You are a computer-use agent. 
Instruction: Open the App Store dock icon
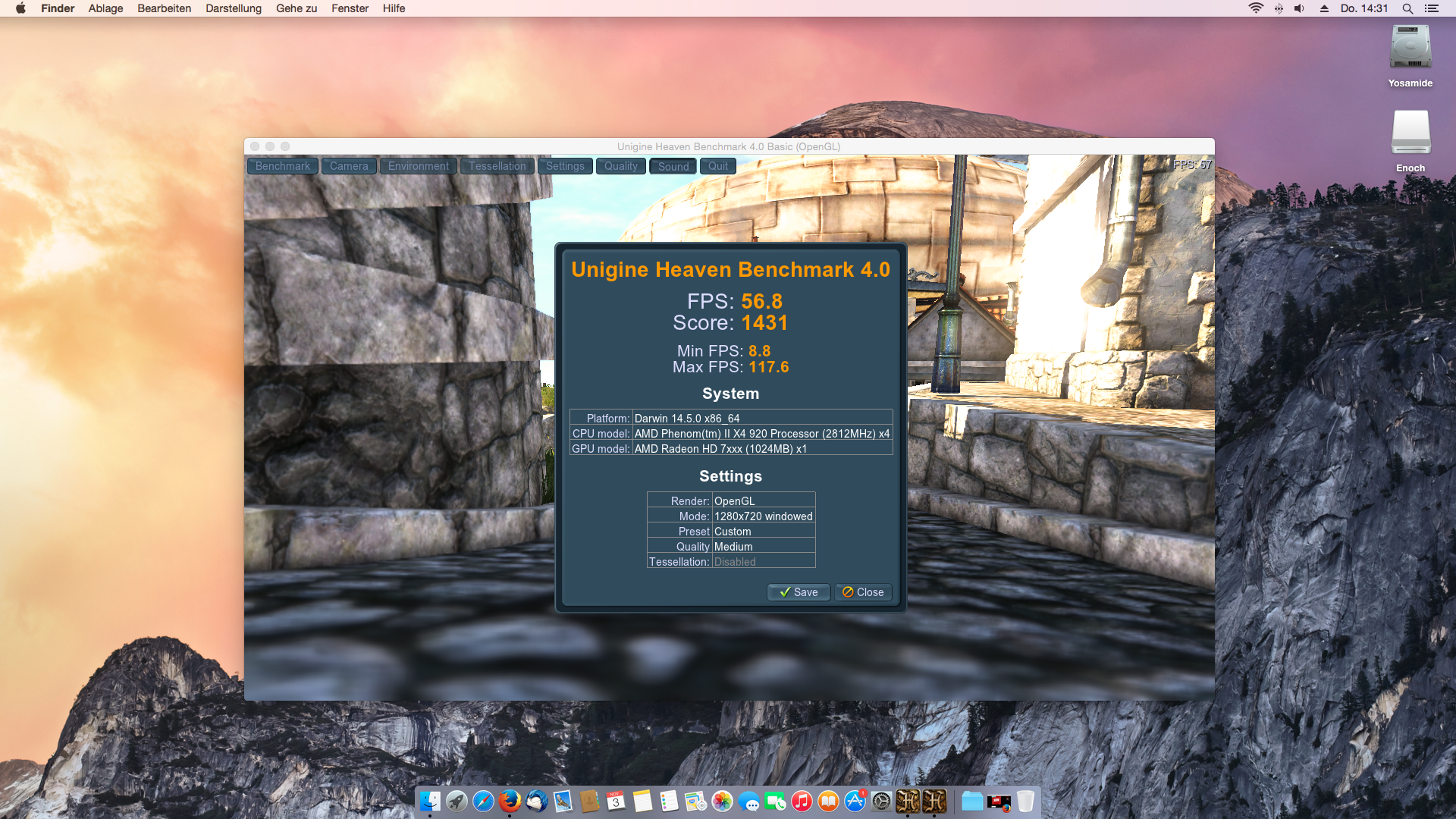pyautogui.click(x=855, y=801)
